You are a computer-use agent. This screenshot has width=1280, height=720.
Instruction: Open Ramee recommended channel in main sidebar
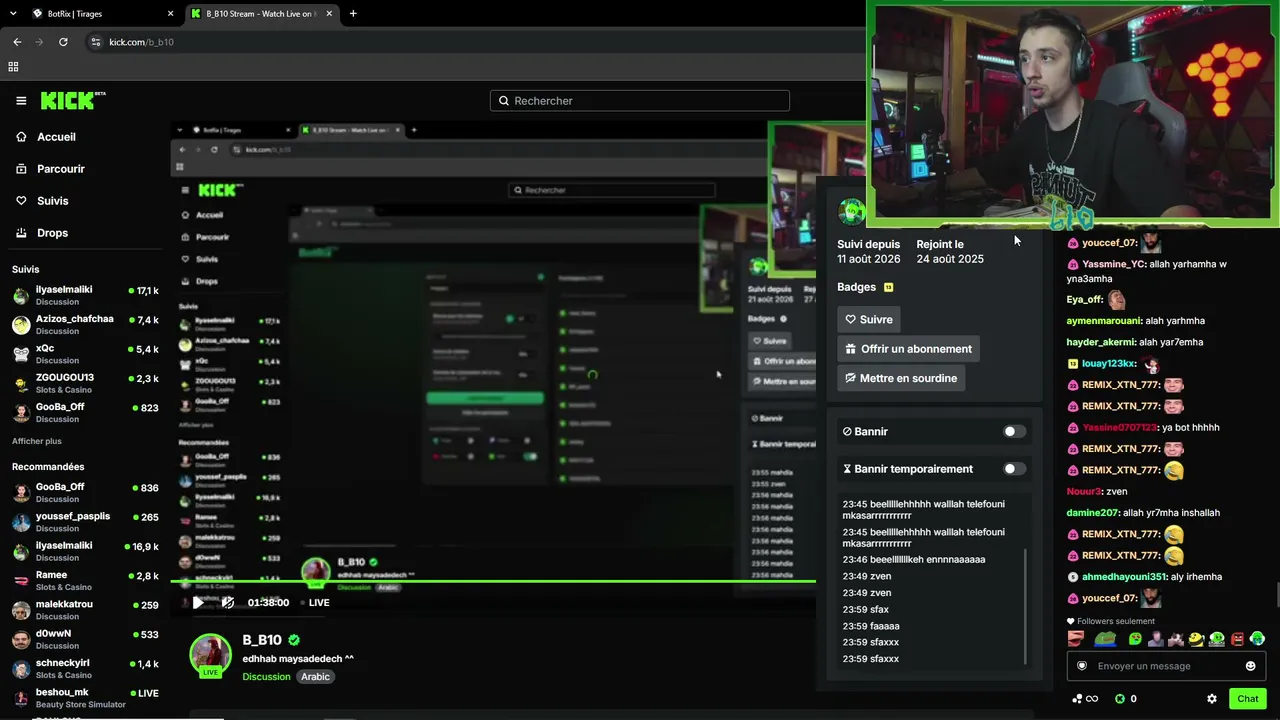[85, 580]
